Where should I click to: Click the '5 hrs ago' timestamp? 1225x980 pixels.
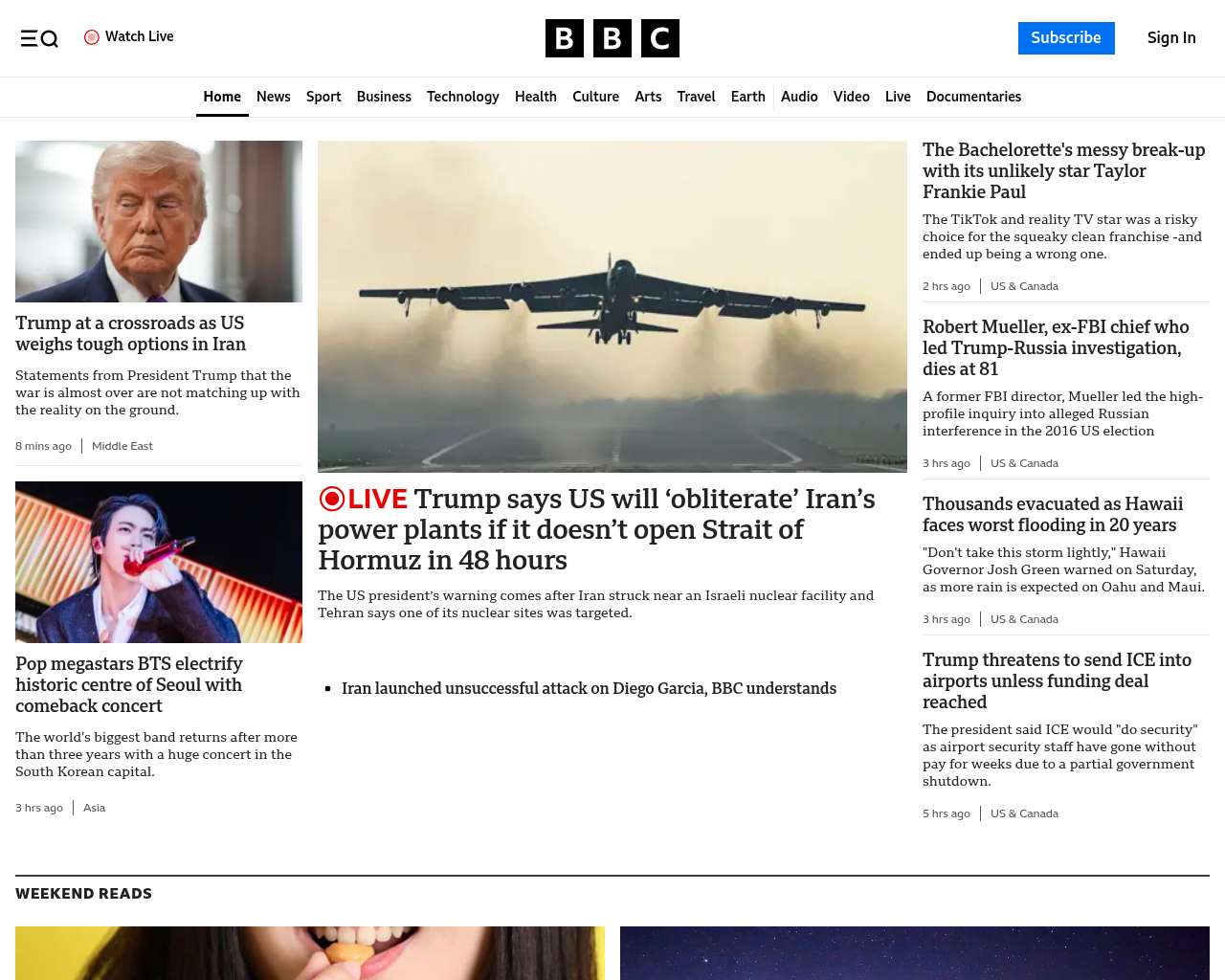click(x=947, y=813)
